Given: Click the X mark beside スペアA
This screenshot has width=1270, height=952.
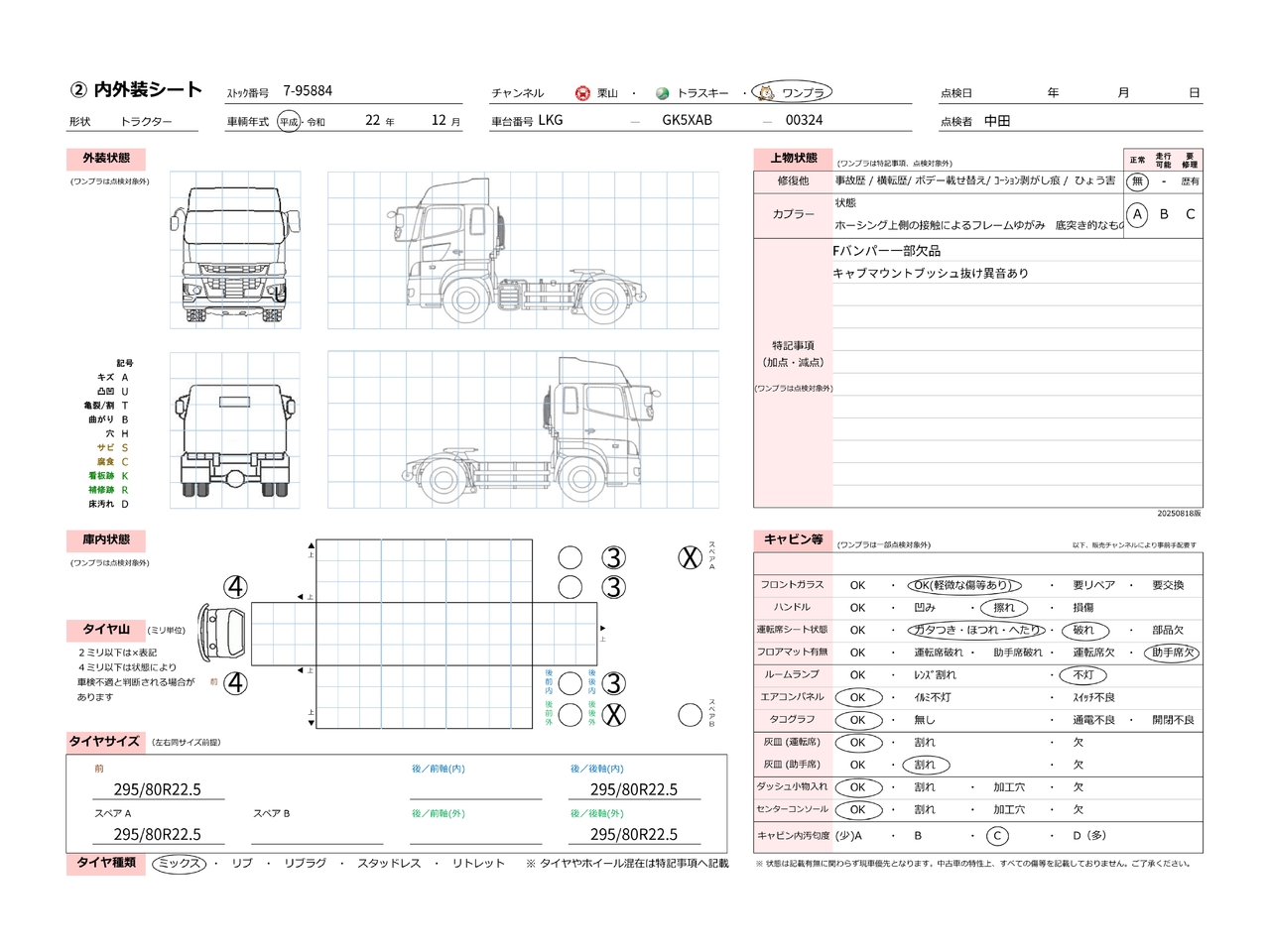Looking at the screenshot, I should pyautogui.click(x=690, y=558).
